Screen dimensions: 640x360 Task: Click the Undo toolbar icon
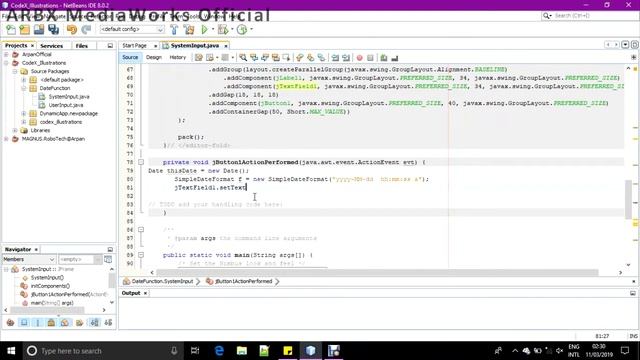72,29
